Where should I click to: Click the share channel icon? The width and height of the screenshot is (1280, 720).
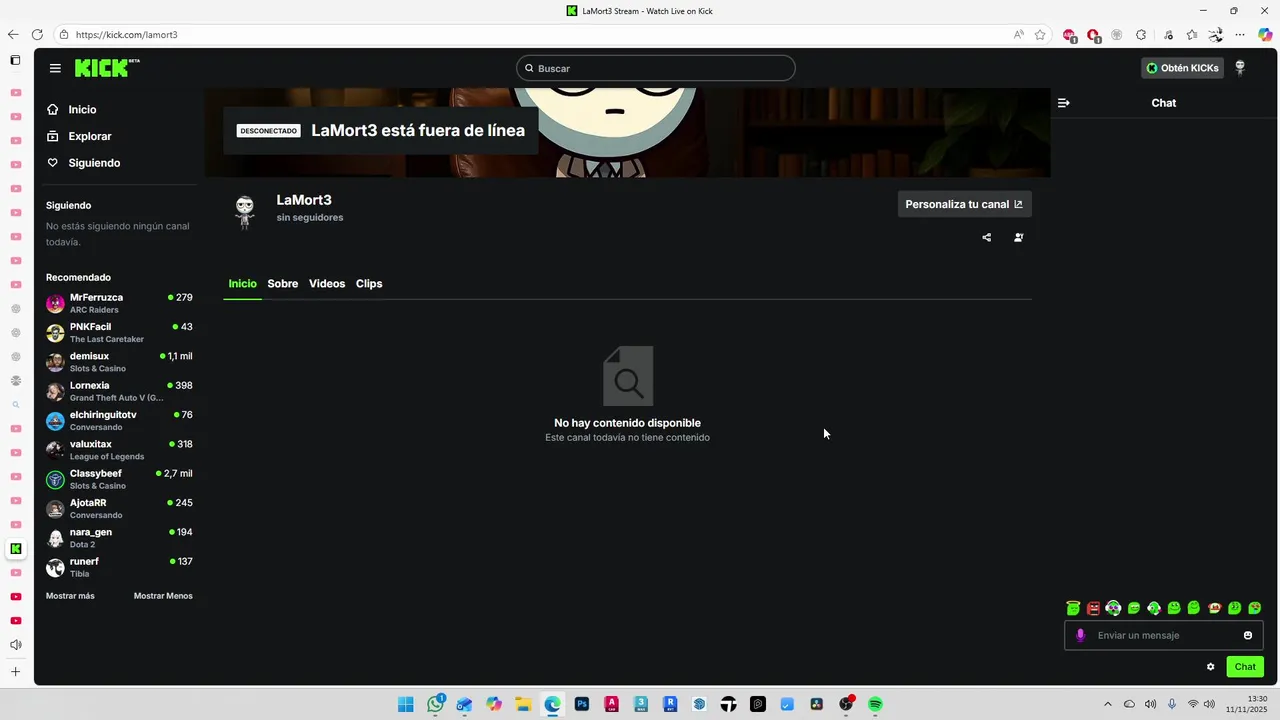(x=987, y=238)
